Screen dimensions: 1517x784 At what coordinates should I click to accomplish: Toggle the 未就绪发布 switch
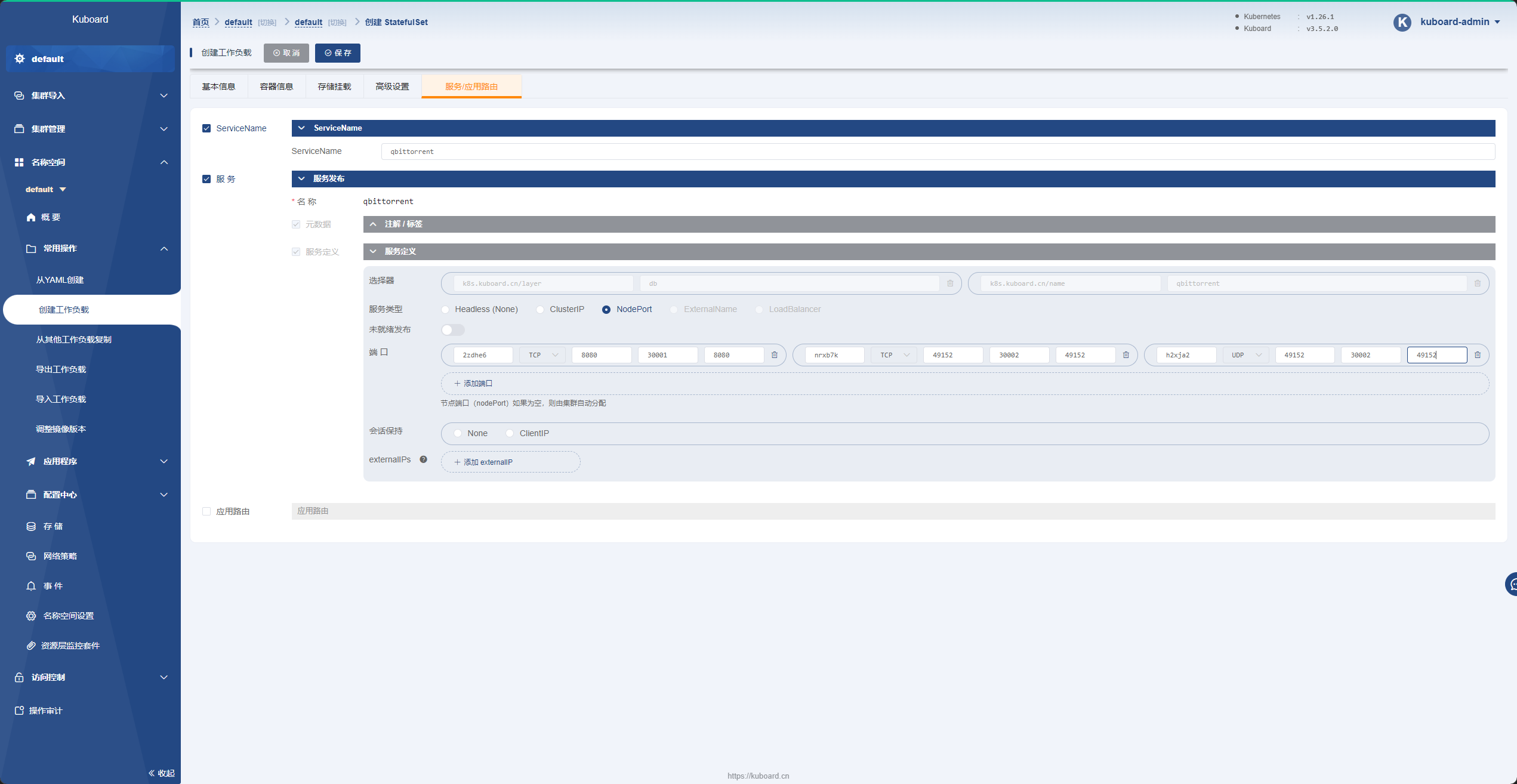pos(452,330)
